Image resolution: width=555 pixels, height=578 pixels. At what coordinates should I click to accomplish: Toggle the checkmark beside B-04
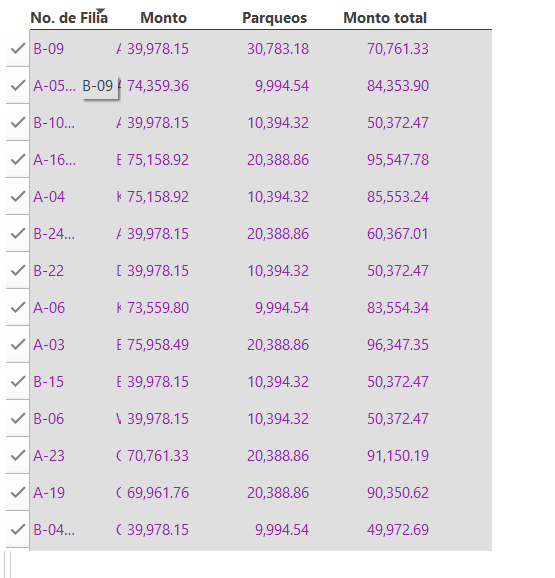click(x=18, y=530)
